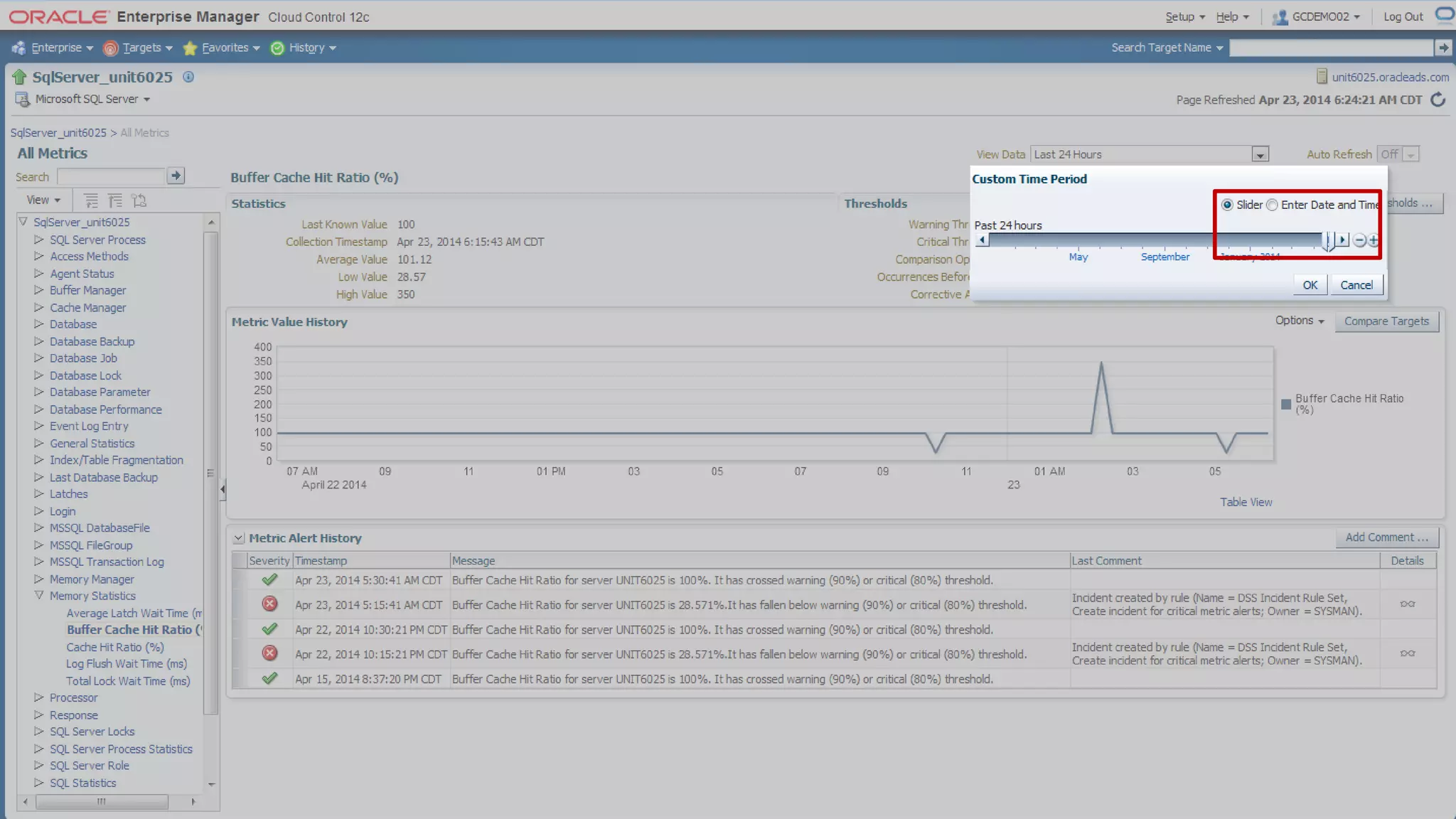Image resolution: width=1456 pixels, height=819 pixels.
Task: Click Cancel in Custom Time Period dialog
Action: (1356, 285)
